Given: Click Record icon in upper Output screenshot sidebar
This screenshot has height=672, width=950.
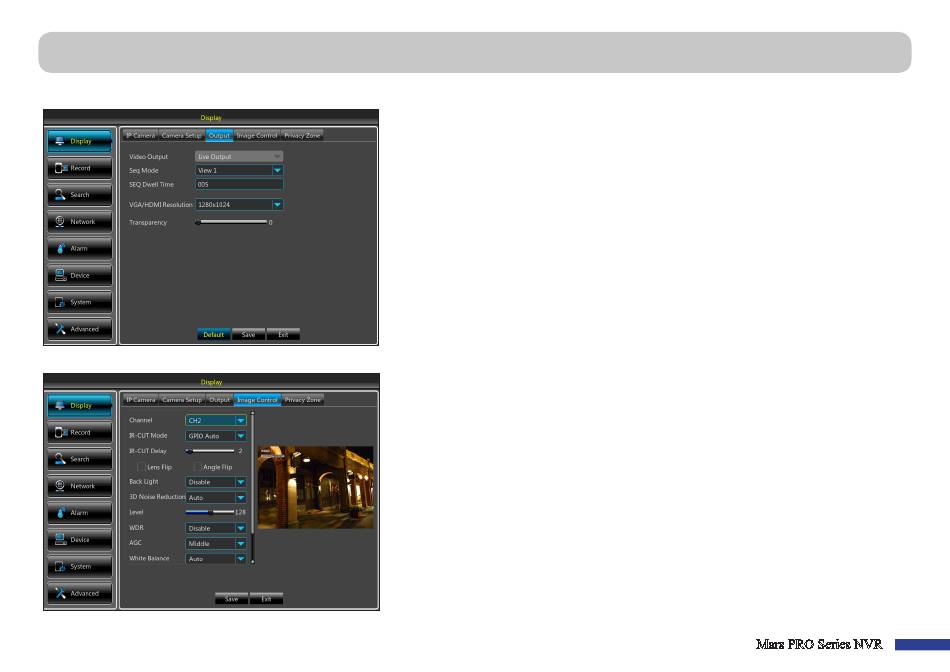Looking at the screenshot, I should click(x=60, y=168).
